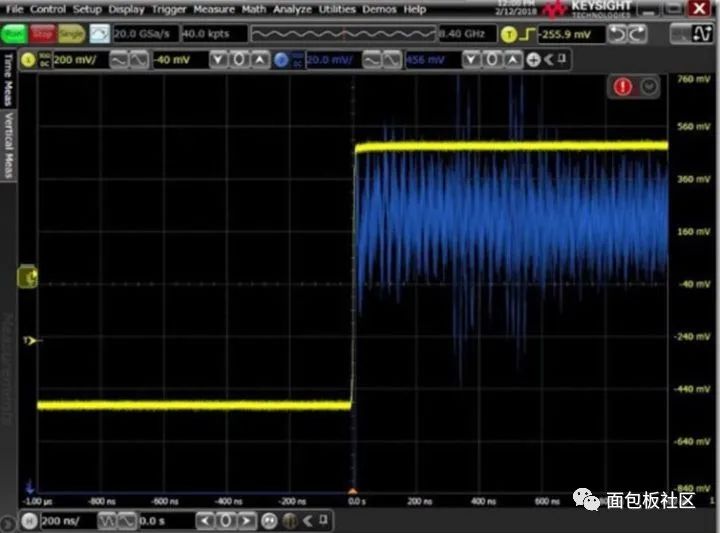Open the Utilities menu
720x533 pixels.
tap(337, 9)
